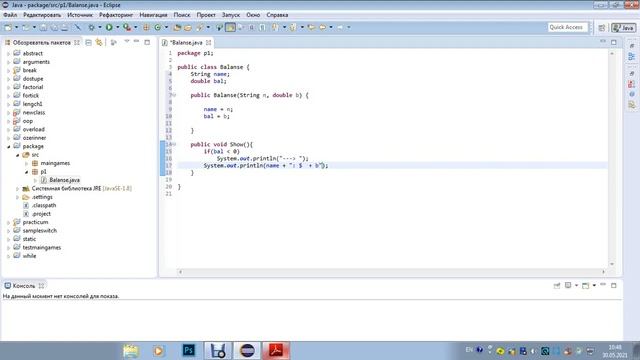Open the Редактировать menu
The height and width of the screenshot is (360, 640).
tap(42, 15)
